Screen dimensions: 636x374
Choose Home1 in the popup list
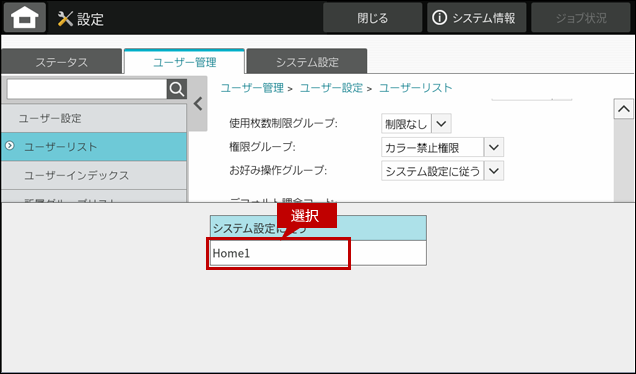pos(318,253)
